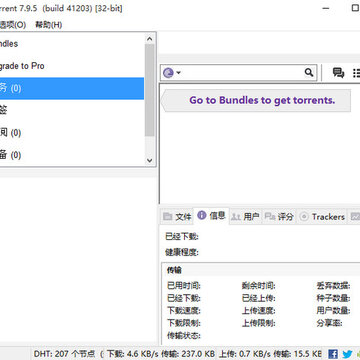Viewport: 360px width, 360px height.
Task: Click the 丢弃数据: label
Action: 333,286
